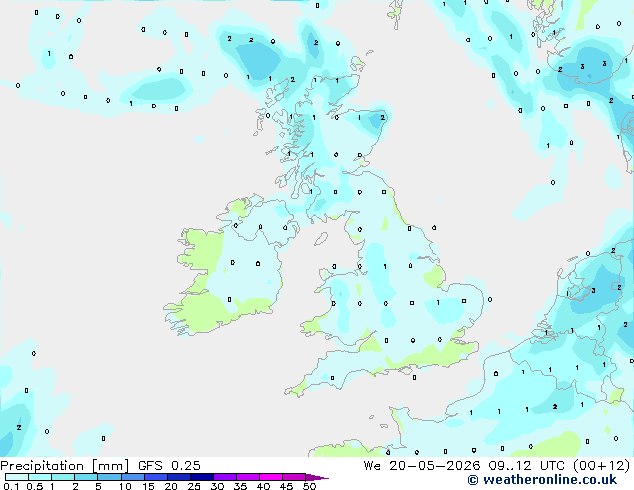Select the legend label '10'
The image size is (634, 490).
(x=125, y=486)
